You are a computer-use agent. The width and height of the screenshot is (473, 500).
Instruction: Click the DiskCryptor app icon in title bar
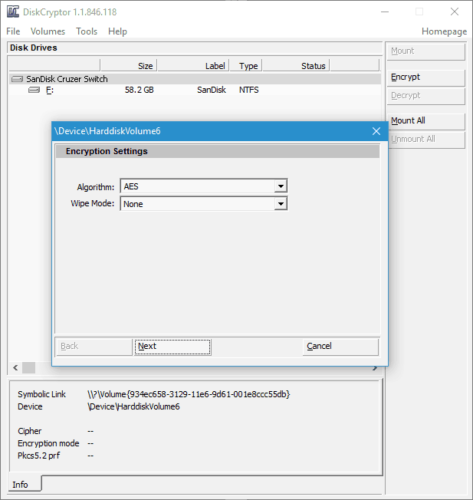click(13, 12)
